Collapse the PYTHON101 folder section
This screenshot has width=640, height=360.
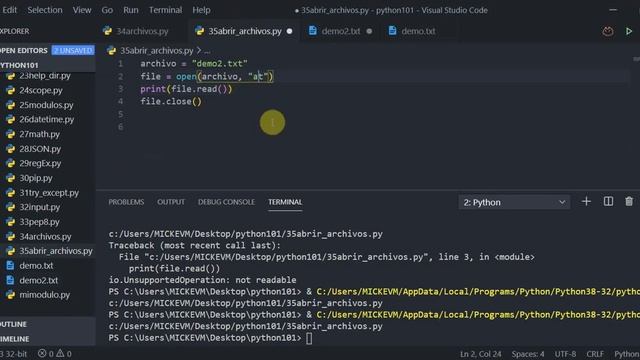coord(48,65)
